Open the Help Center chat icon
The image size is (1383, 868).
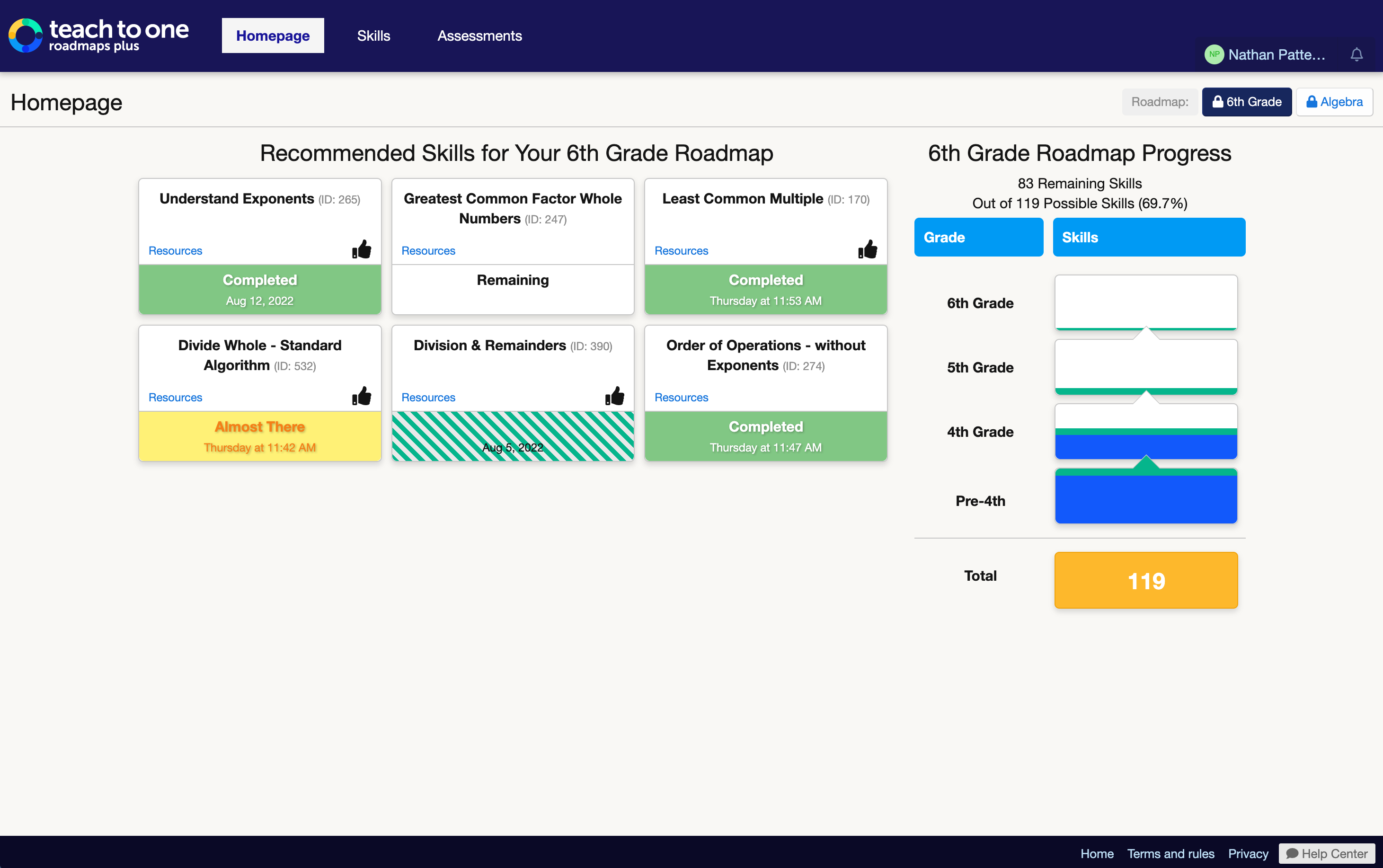tap(1292, 853)
